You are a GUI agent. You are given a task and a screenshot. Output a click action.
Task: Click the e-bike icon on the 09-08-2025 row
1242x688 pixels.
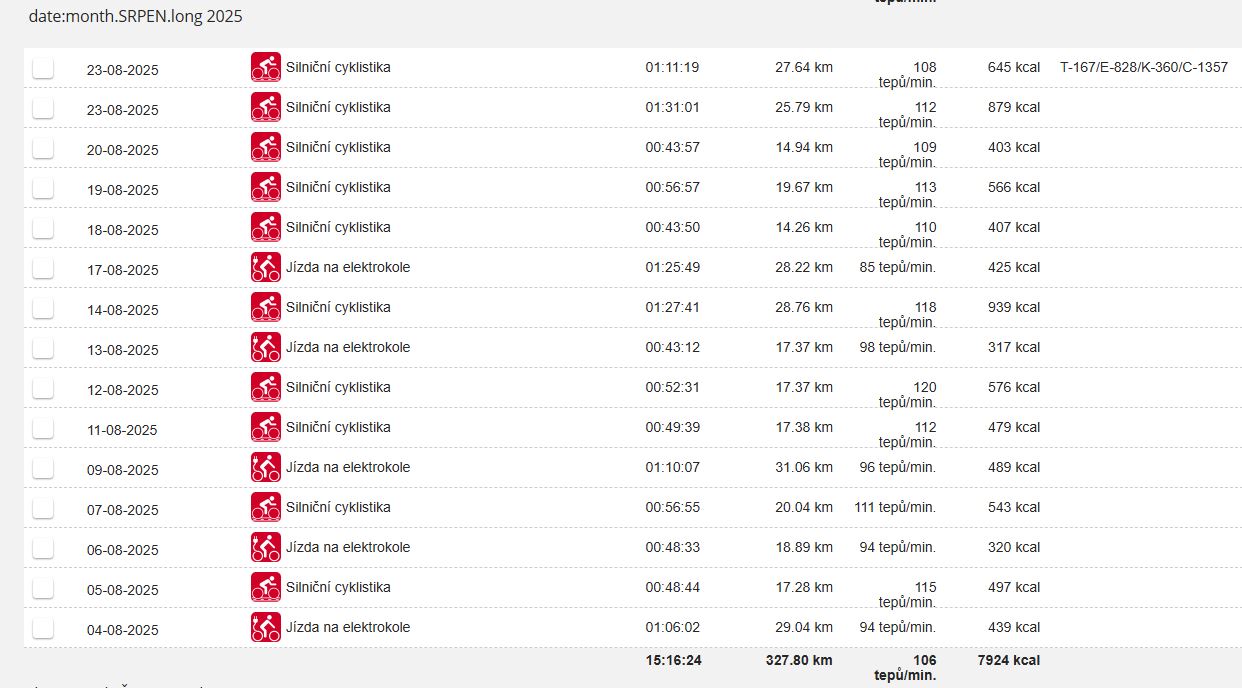265,467
